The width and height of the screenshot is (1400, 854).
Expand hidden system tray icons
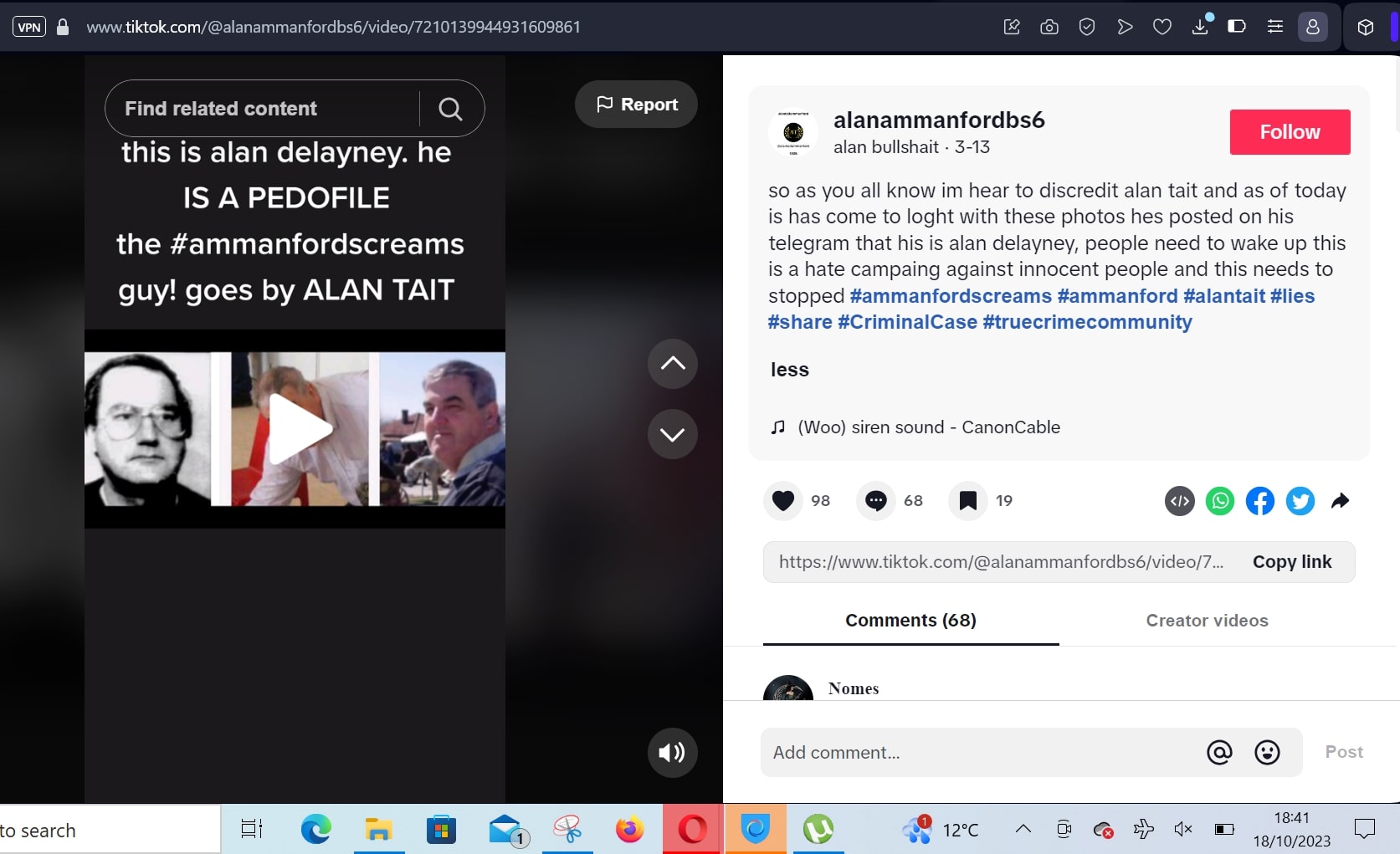(1022, 830)
